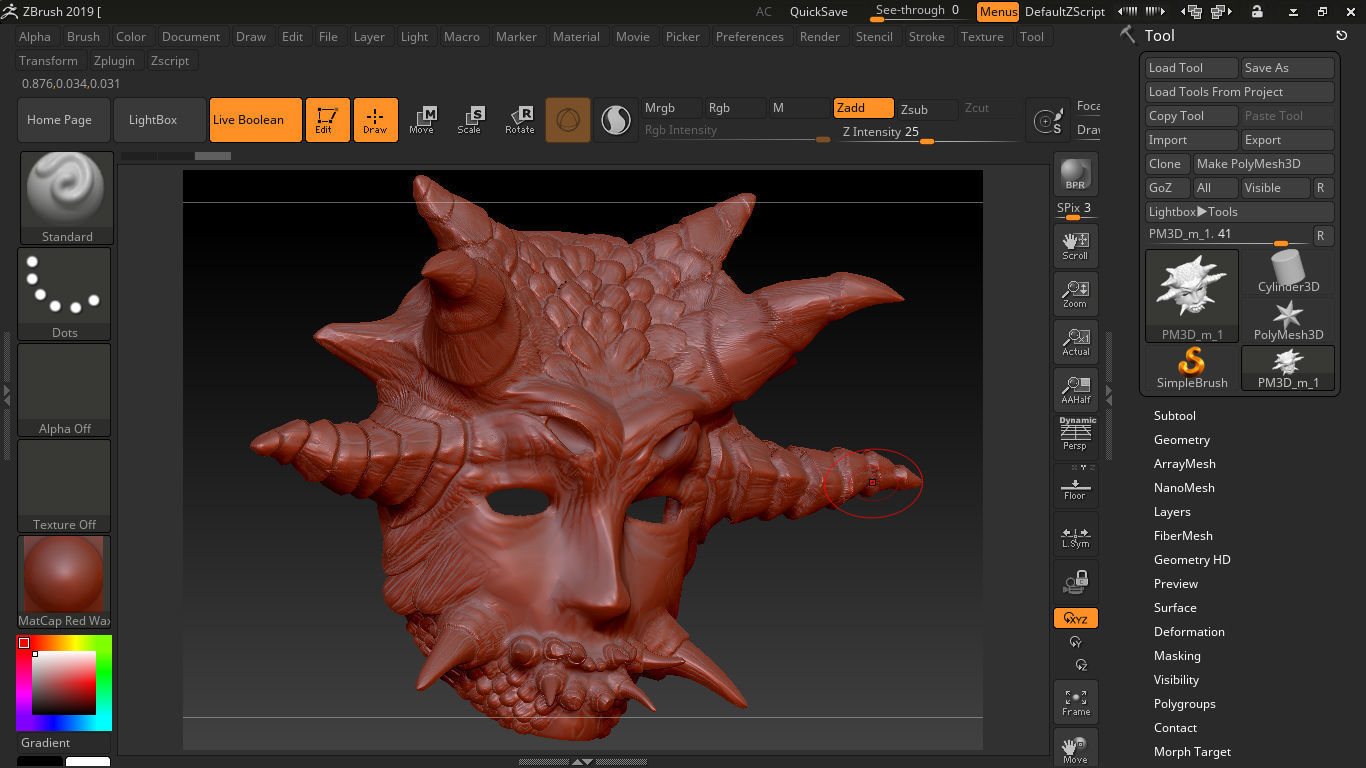Select Zadd sculpt mode
The height and width of the screenshot is (768, 1366).
864,108
